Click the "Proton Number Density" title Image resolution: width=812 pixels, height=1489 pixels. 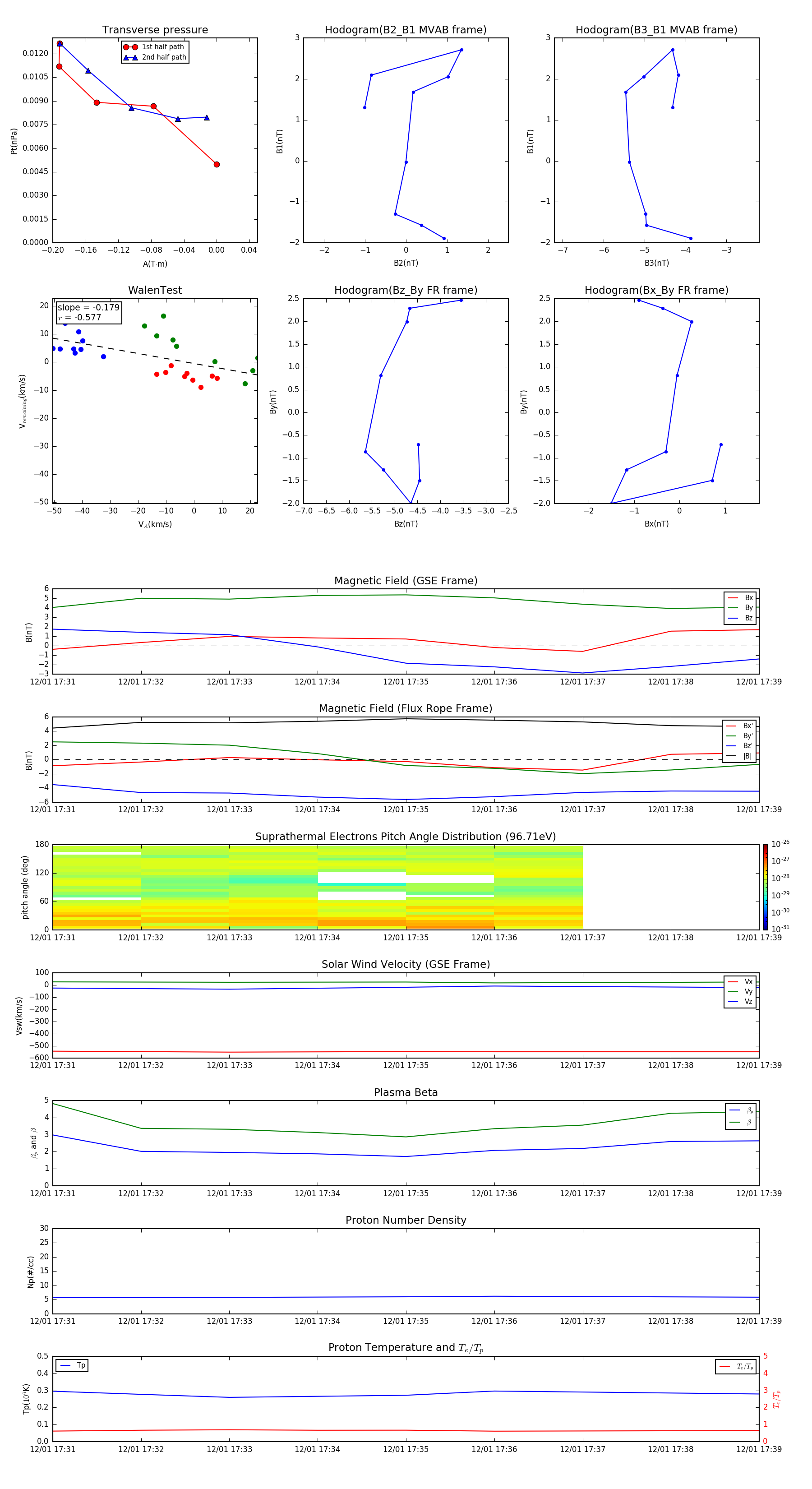coord(406,1220)
